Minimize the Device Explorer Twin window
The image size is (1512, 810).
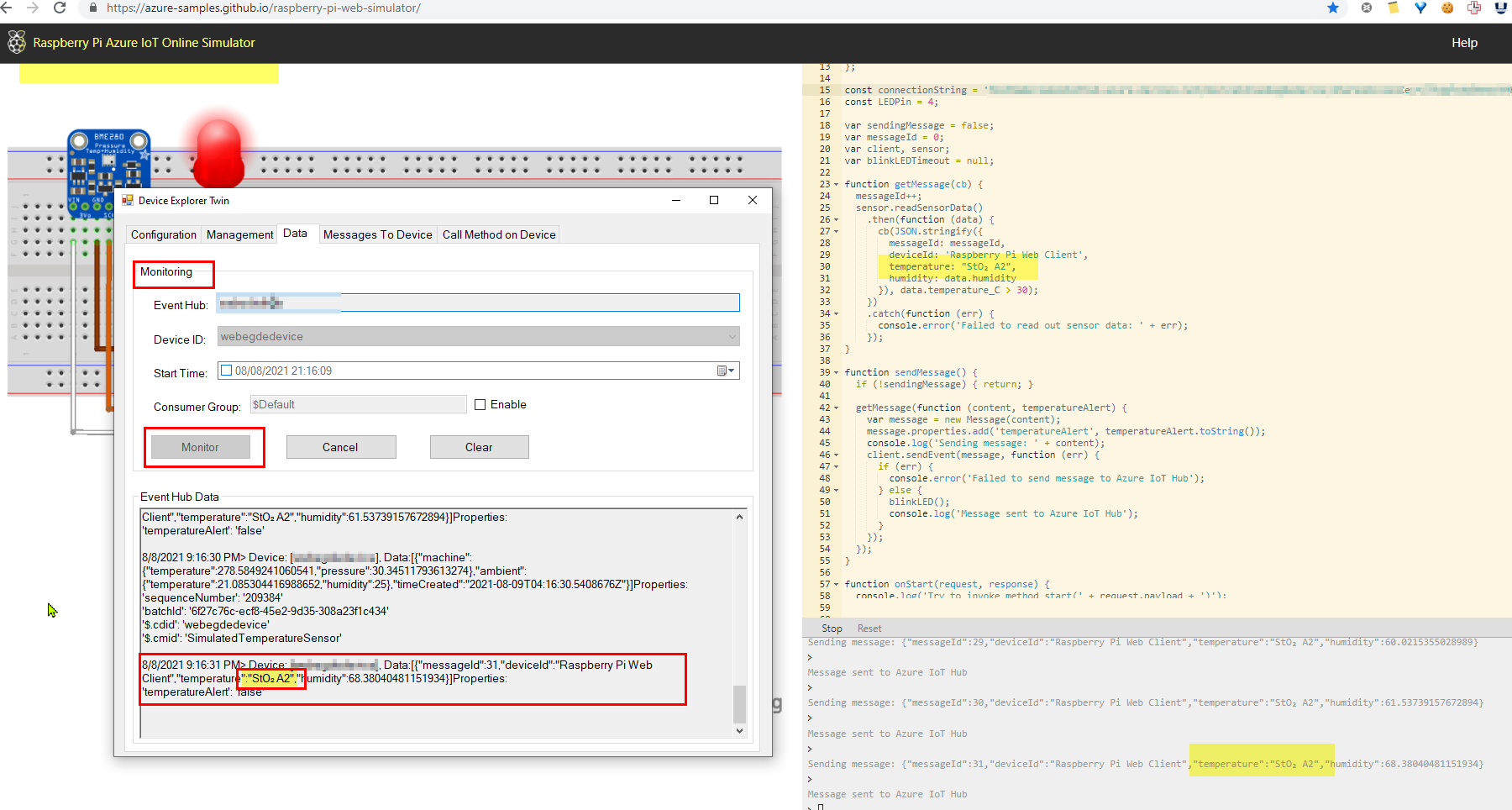point(676,200)
